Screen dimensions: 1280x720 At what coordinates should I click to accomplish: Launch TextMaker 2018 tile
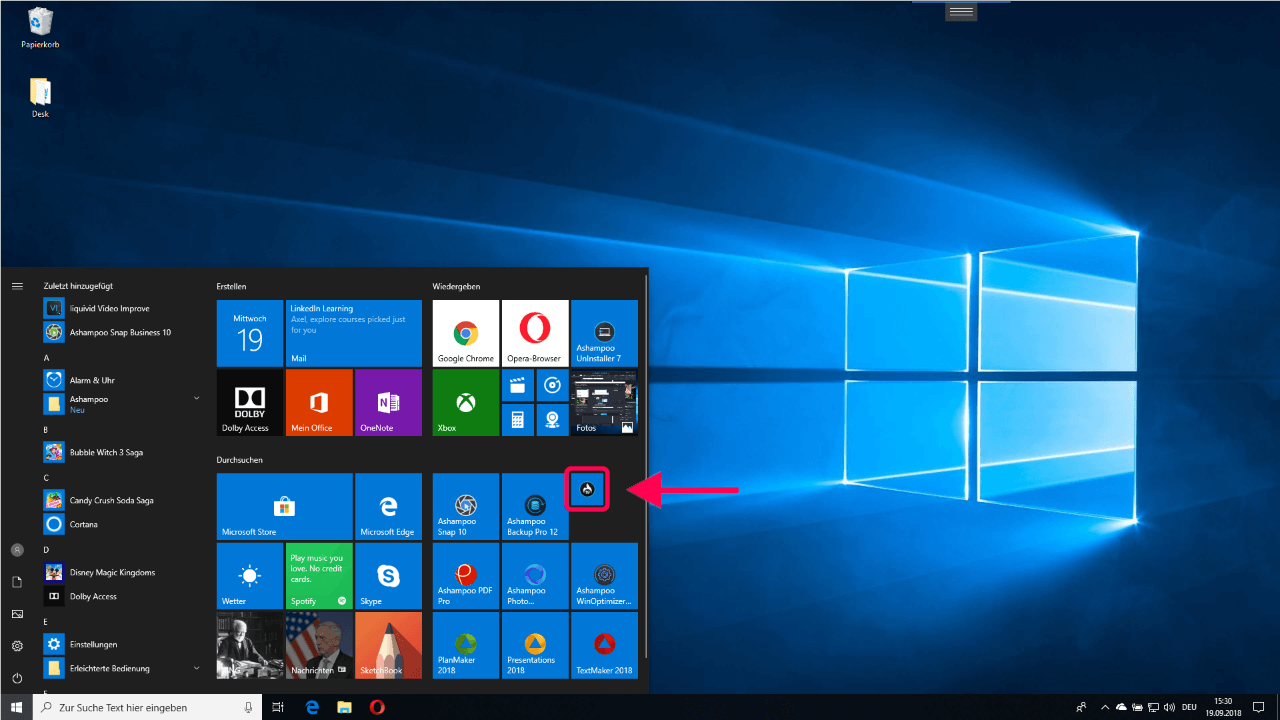point(604,646)
